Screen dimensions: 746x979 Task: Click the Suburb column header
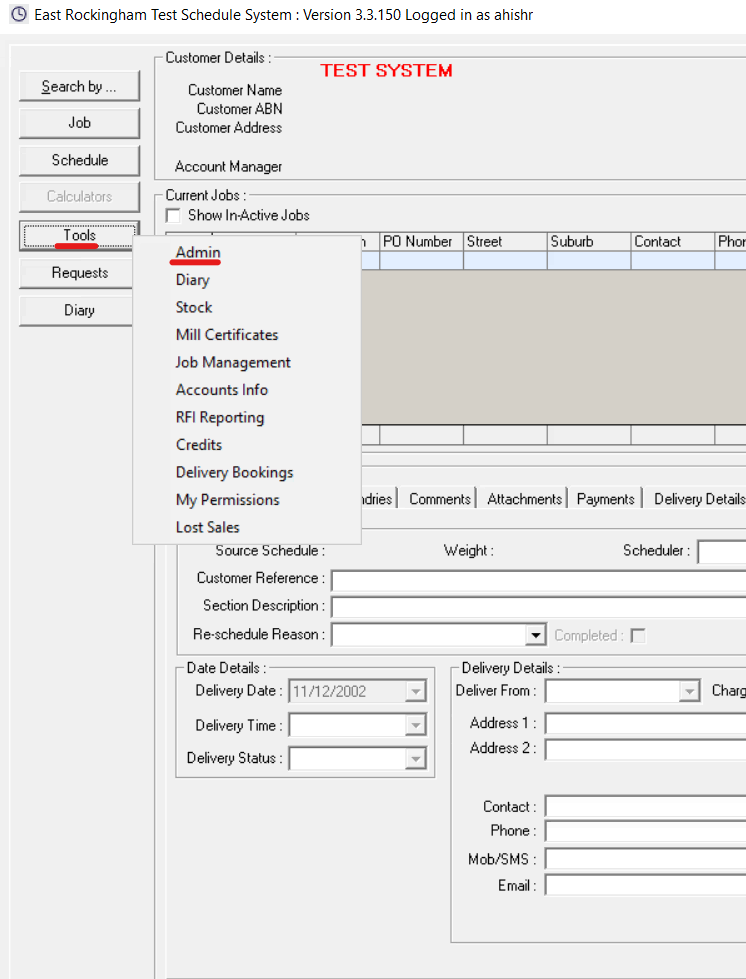pos(589,242)
